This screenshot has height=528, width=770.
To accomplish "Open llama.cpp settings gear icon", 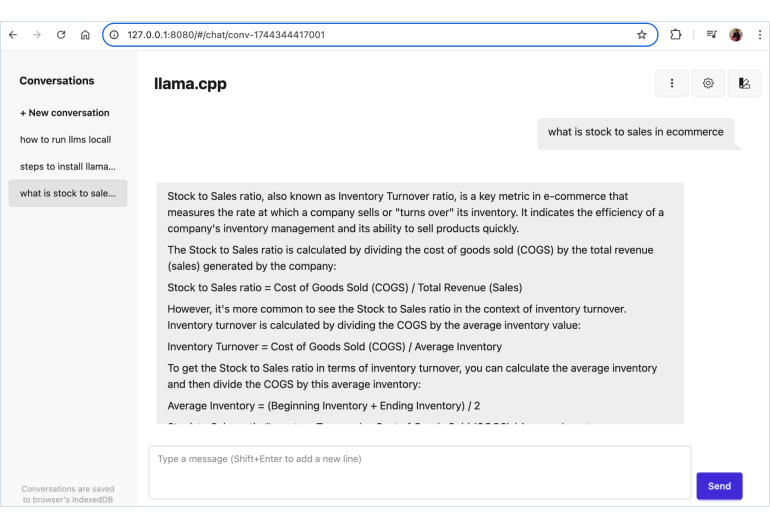I will pyautogui.click(x=708, y=83).
